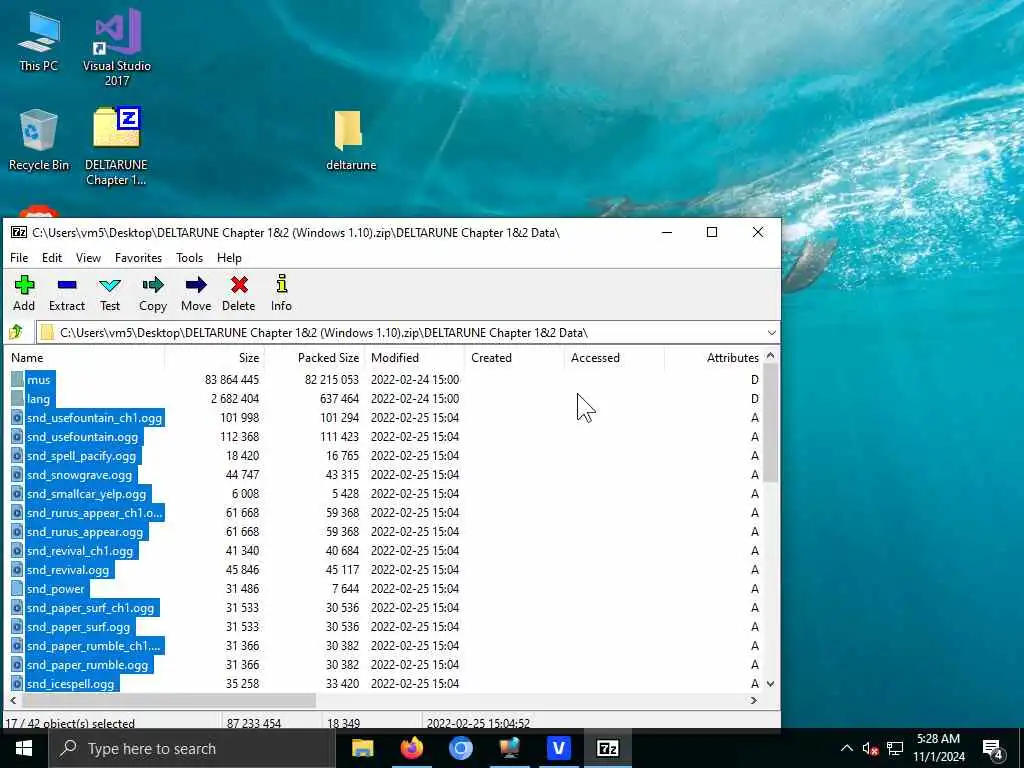Click the muted volume tray icon
Image resolution: width=1024 pixels, height=768 pixels.
[870, 748]
